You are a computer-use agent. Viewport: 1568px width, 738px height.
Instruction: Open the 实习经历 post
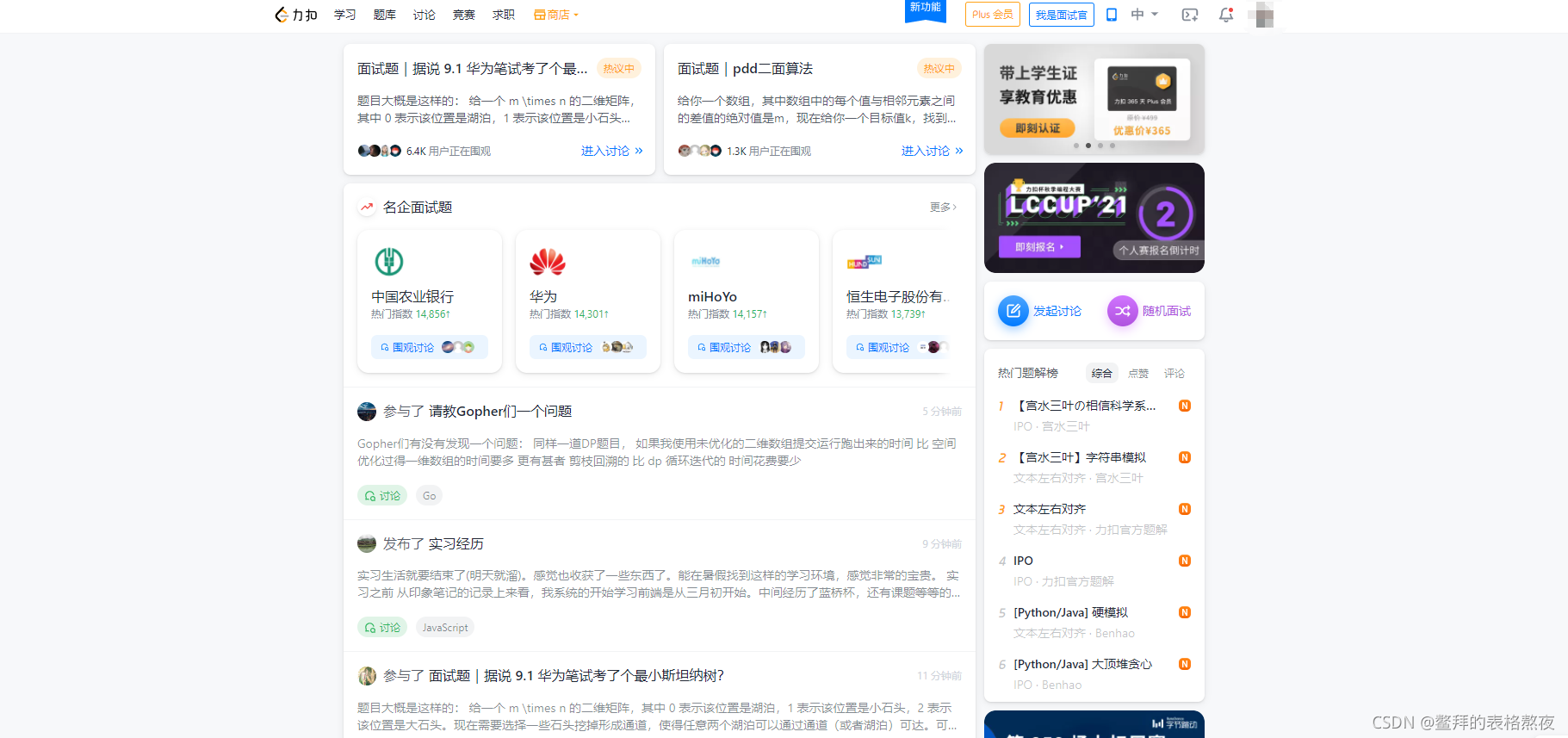point(456,544)
